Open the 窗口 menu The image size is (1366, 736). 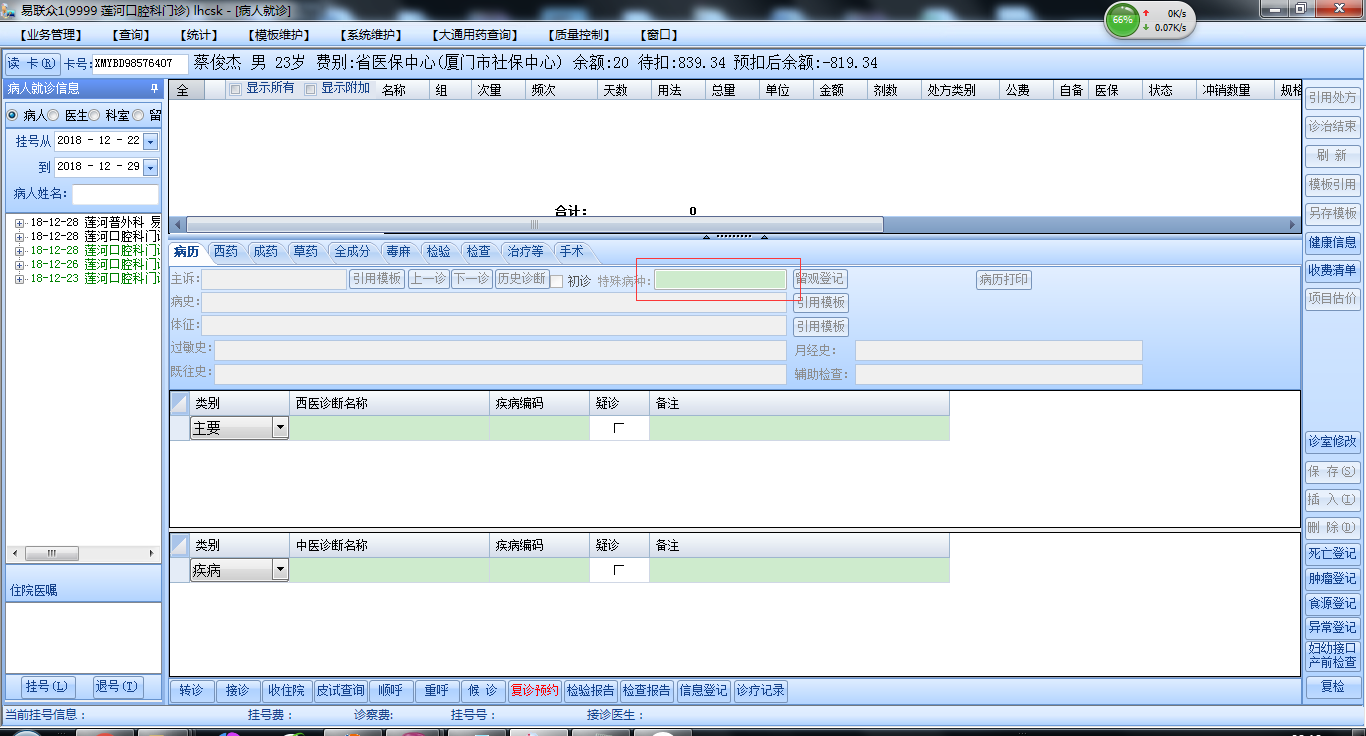[x=660, y=35]
